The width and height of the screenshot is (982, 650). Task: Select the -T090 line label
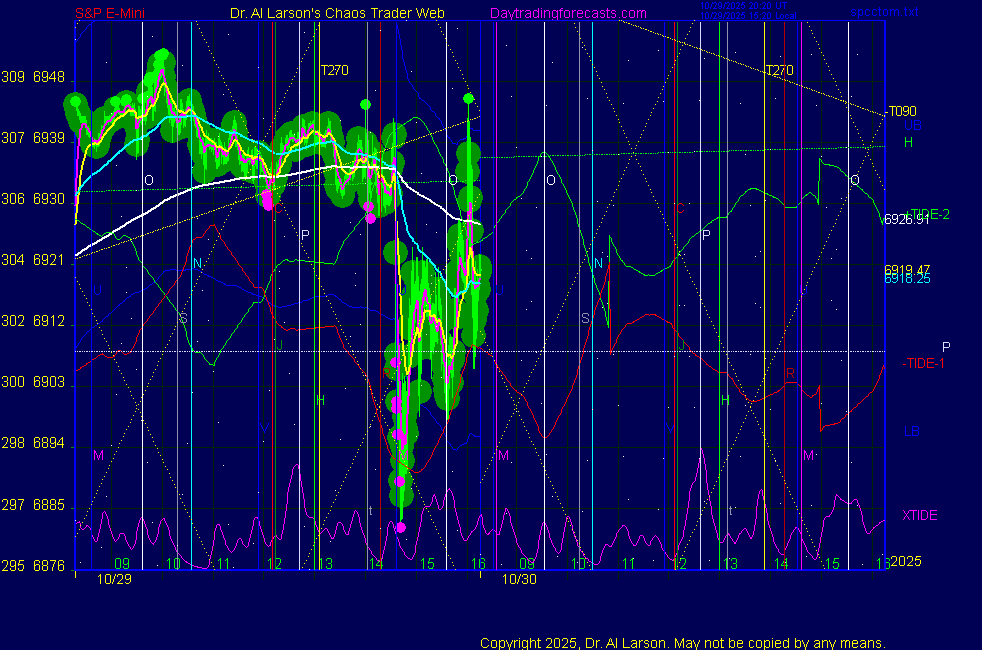pos(900,111)
